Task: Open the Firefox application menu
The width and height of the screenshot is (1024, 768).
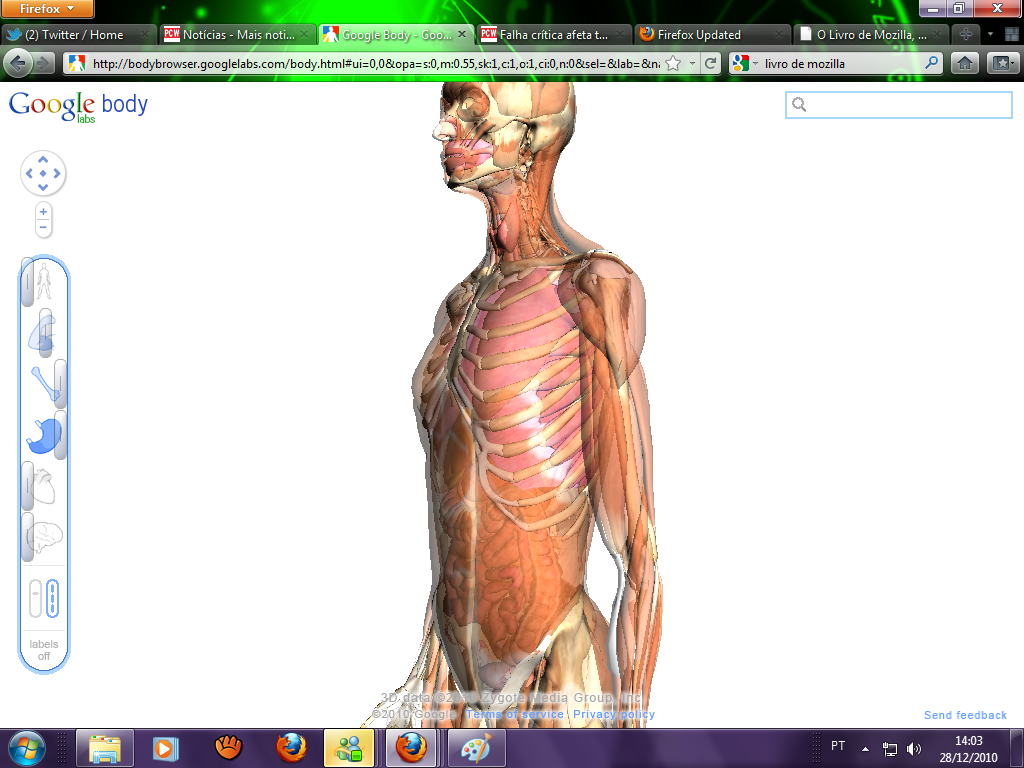Action: [48, 9]
